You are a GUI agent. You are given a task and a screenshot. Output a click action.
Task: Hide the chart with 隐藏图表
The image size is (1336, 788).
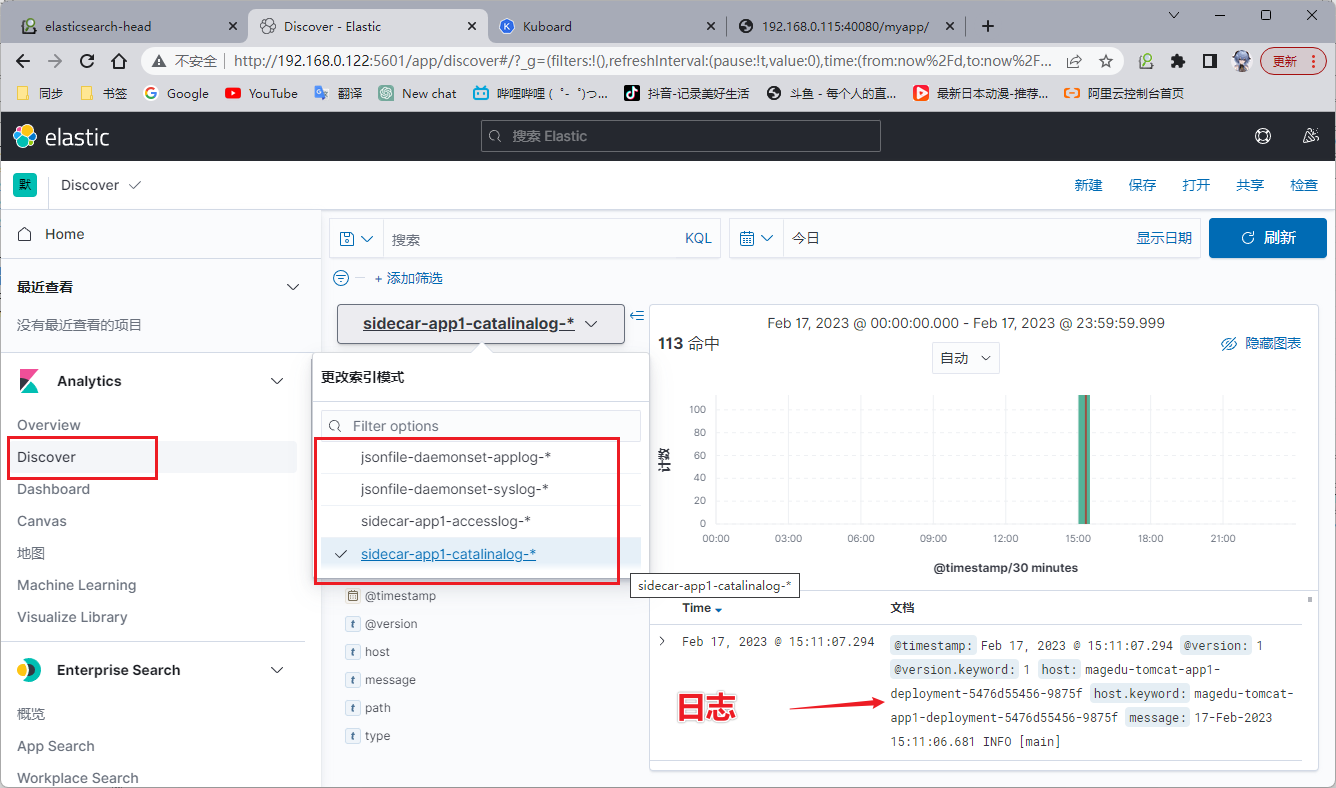(x=1261, y=343)
